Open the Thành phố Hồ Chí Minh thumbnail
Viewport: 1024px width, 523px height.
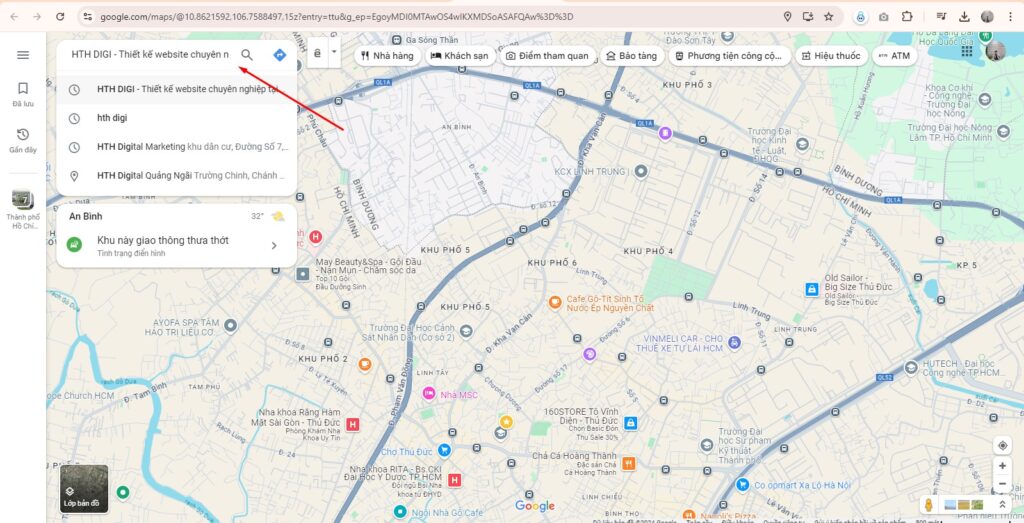click(x=23, y=199)
